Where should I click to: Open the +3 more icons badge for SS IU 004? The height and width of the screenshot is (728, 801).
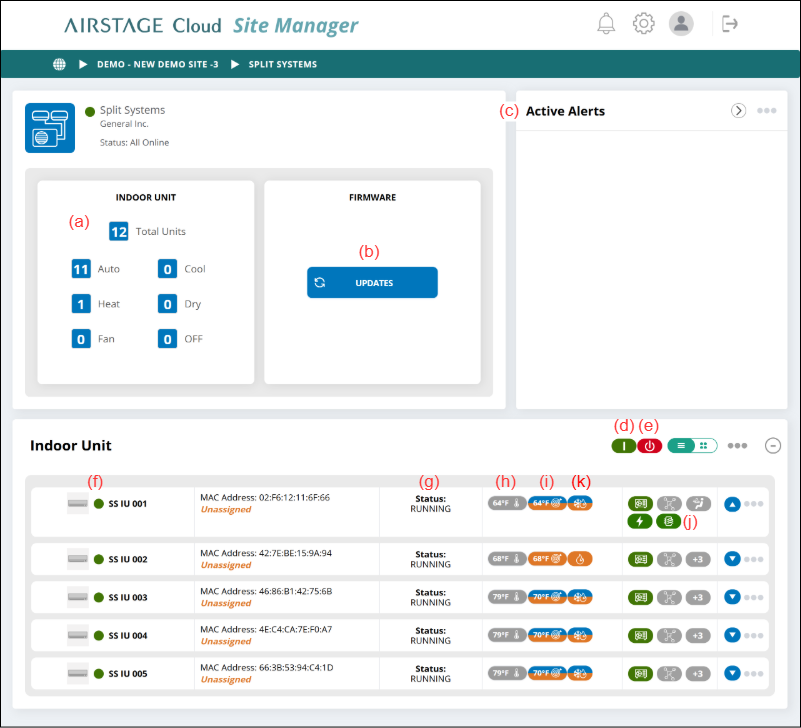(x=698, y=635)
